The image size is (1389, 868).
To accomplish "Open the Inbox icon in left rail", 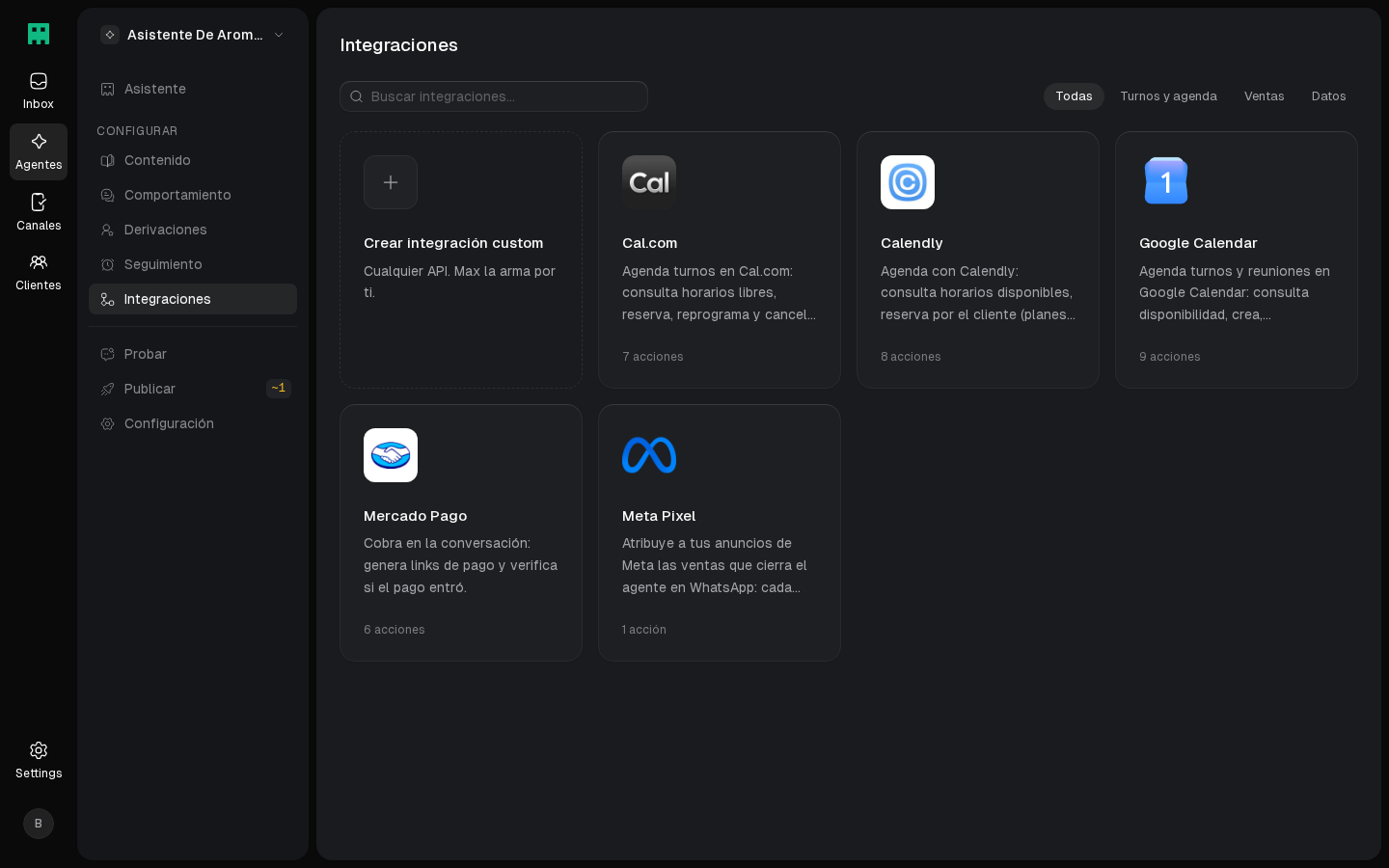I will (39, 81).
